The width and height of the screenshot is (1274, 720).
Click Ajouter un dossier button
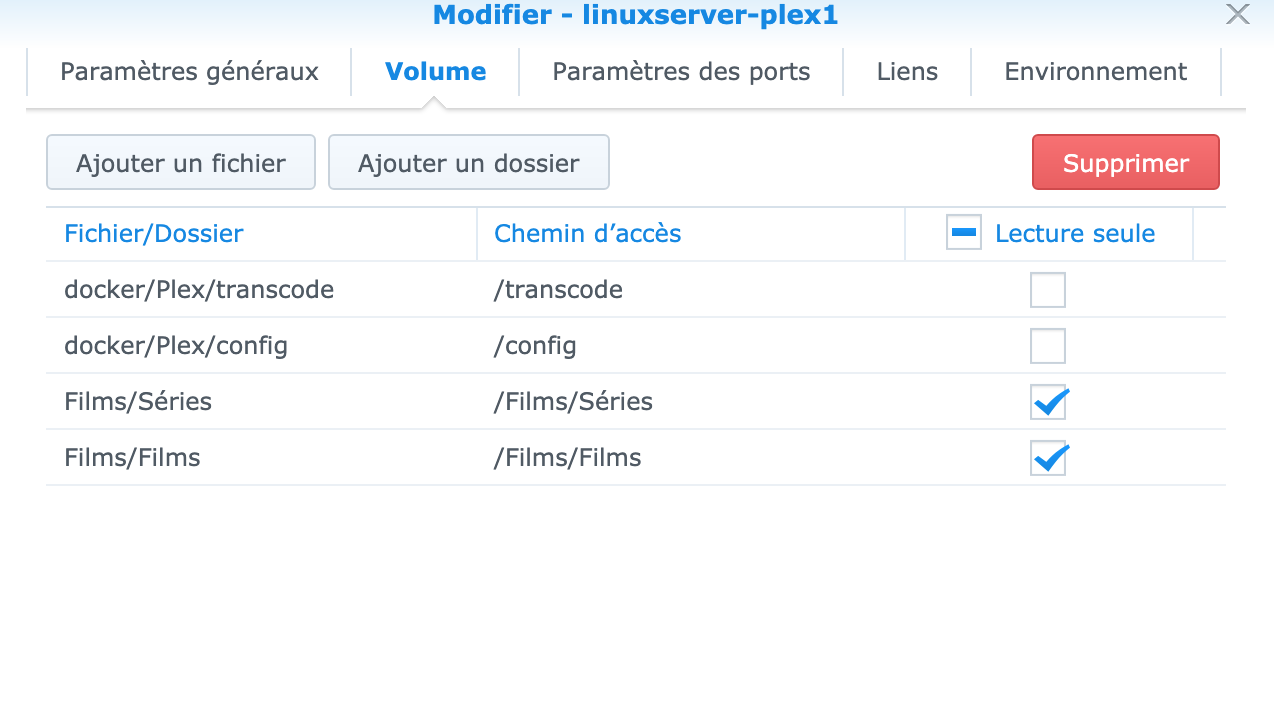pyautogui.click(x=468, y=163)
